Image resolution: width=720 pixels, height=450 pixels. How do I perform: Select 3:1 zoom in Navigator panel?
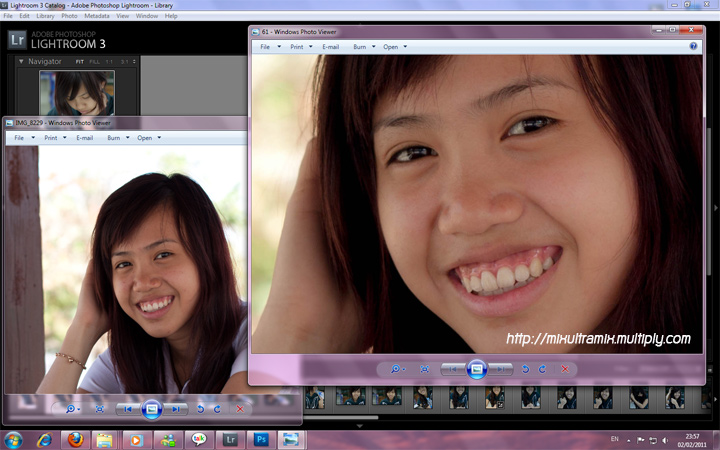(124, 62)
